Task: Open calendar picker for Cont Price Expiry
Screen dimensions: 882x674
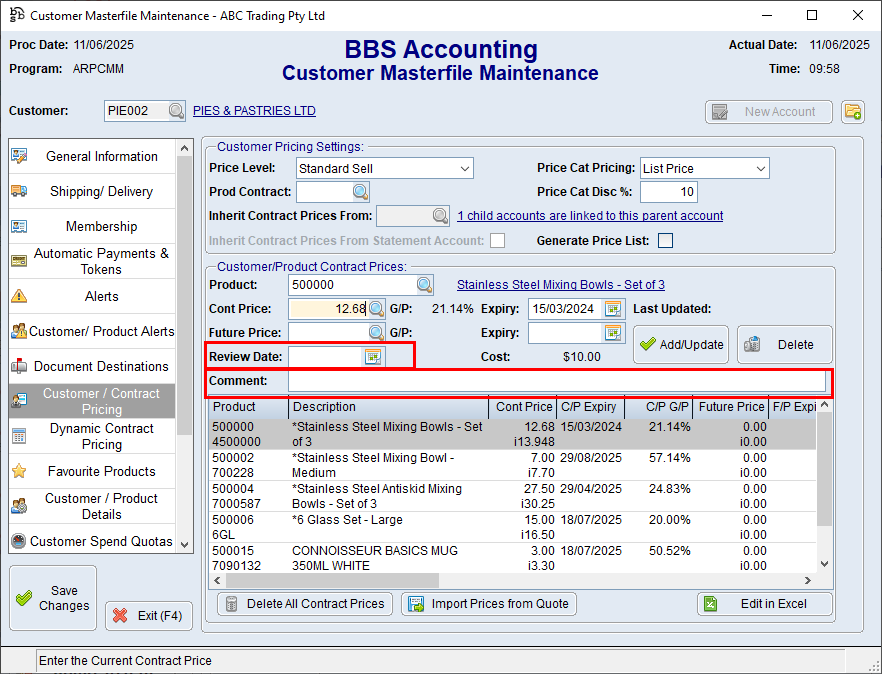Action: [613, 309]
